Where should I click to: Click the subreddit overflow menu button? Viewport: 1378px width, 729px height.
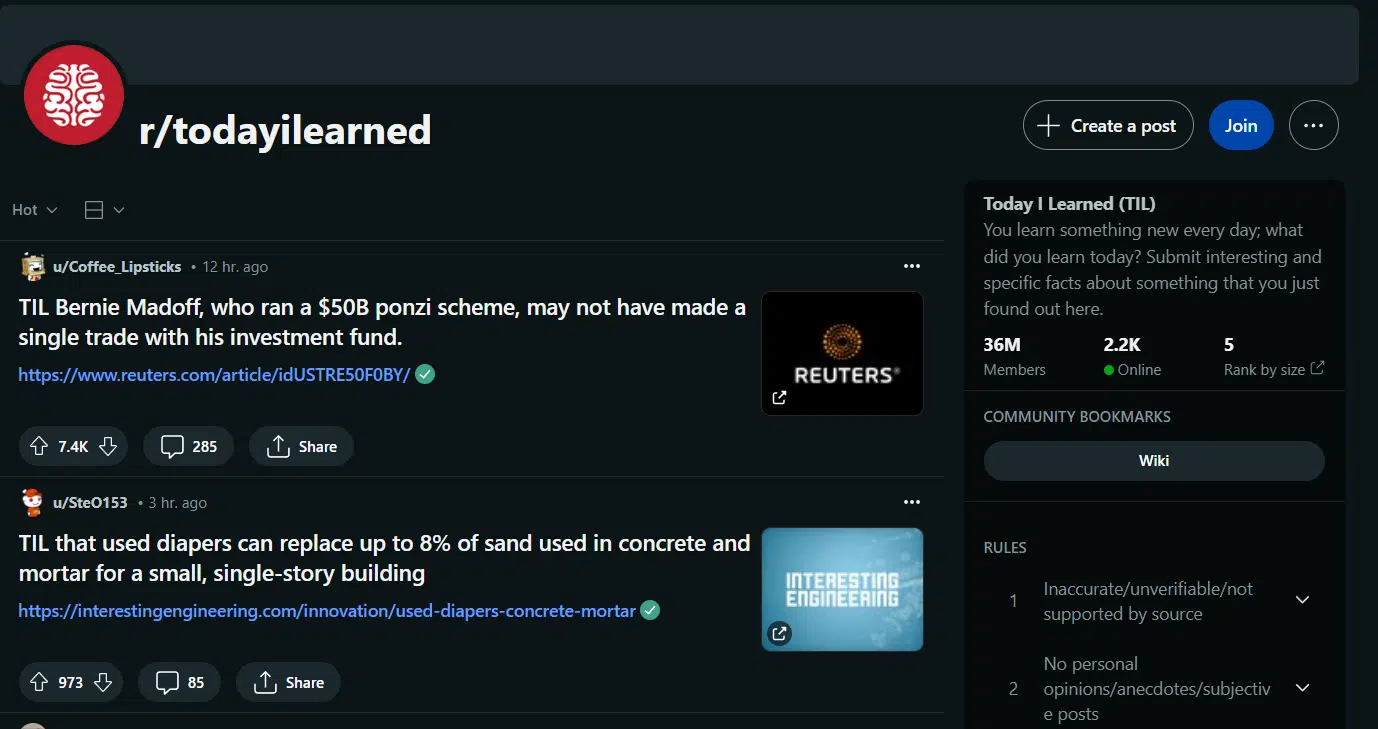pos(1313,126)
